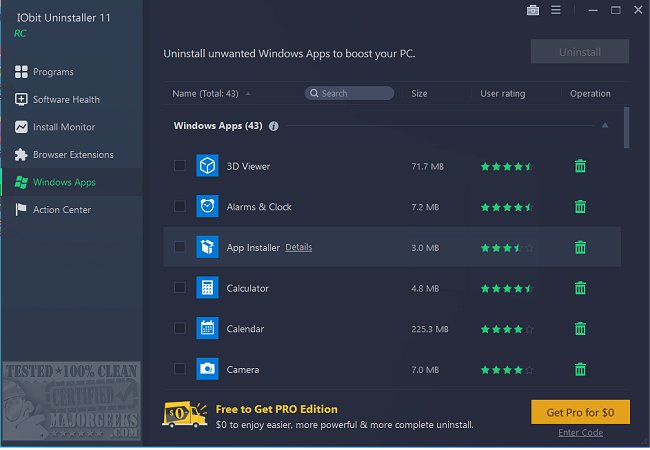Click Calculator's trash icon
The height and width of the screenshot is (450, 650).
pos(580,288)
